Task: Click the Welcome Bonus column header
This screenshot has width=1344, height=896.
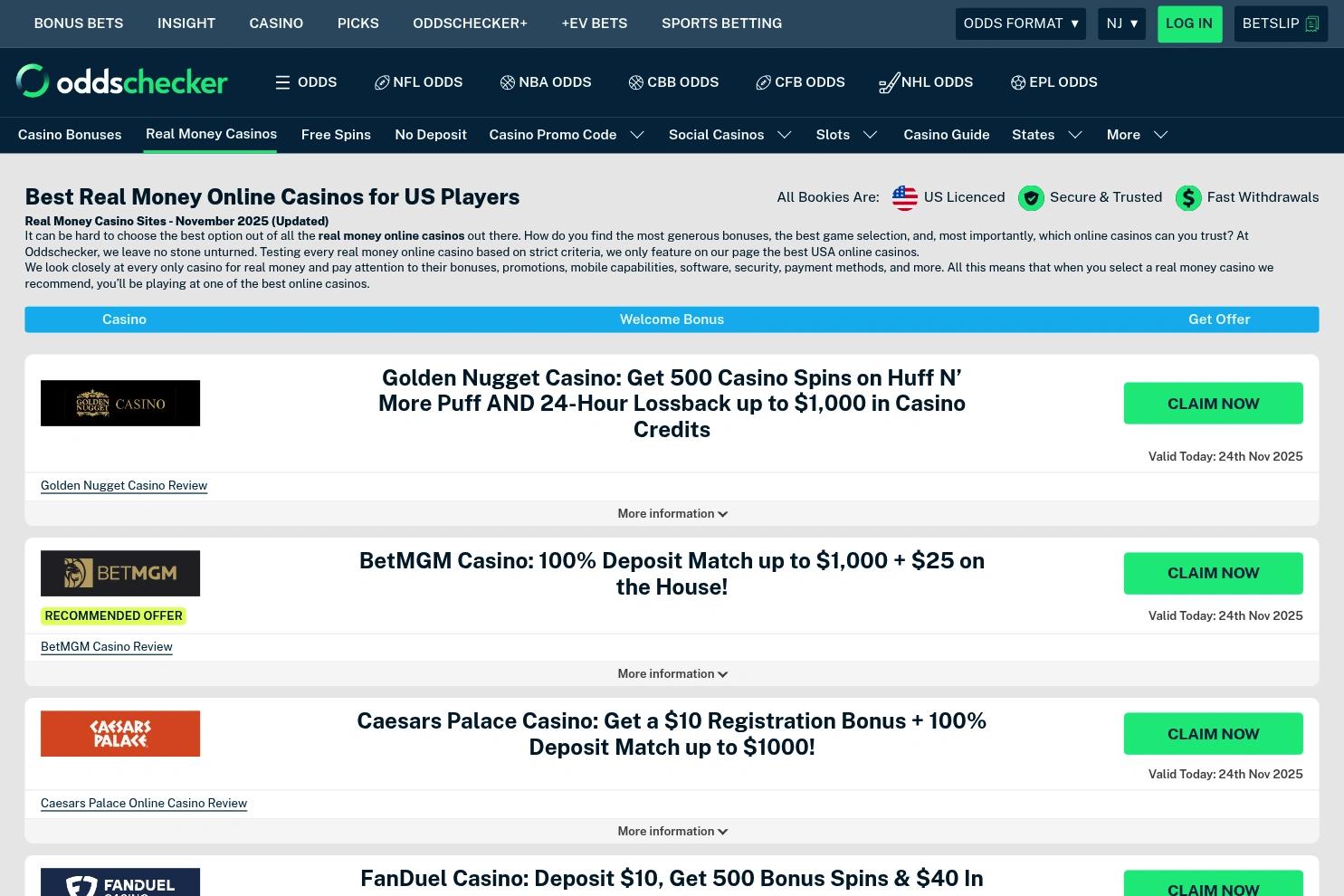Action: coord(672,319)
